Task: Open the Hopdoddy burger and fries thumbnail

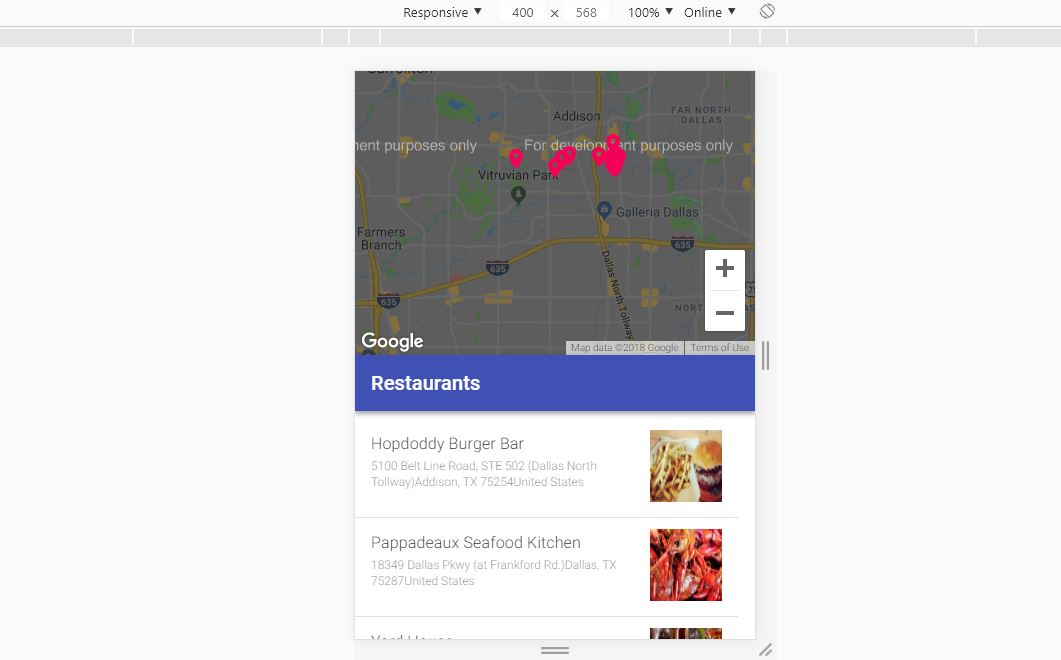Action: coord(685,466)
